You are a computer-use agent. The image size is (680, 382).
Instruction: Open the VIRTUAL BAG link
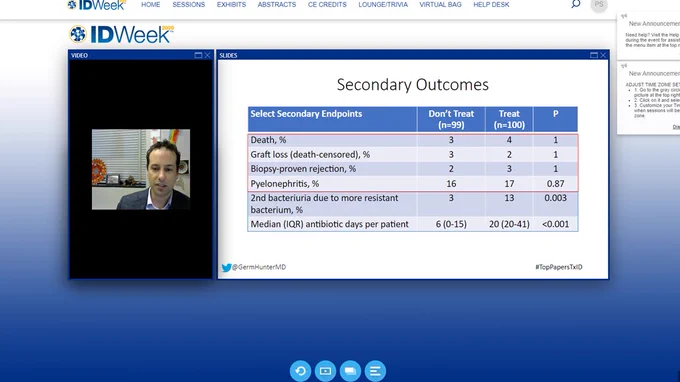(440, 5)
